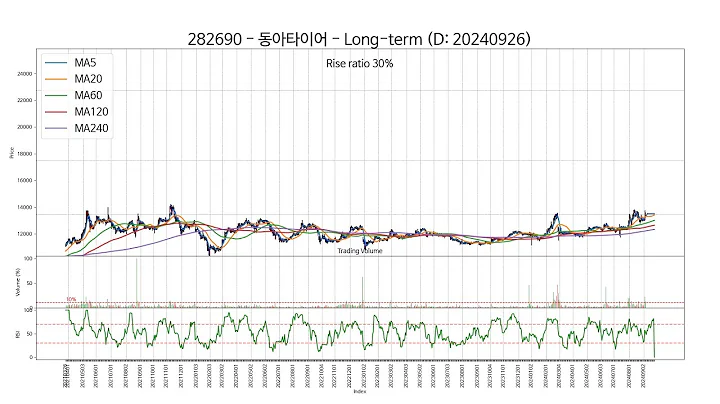
Task: Click the red MA120 legend line sample
Action: click(x=56, y=112)
